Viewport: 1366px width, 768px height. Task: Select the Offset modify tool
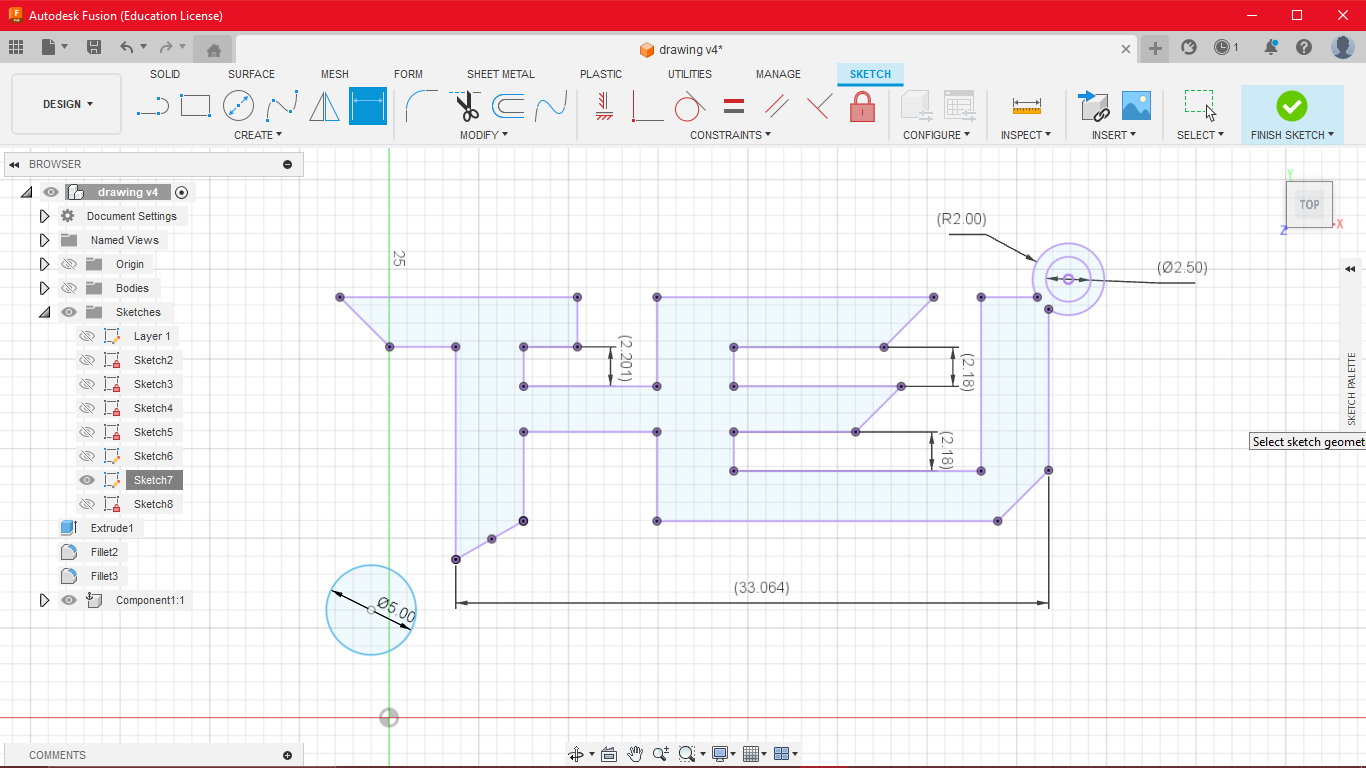point(508,105)
